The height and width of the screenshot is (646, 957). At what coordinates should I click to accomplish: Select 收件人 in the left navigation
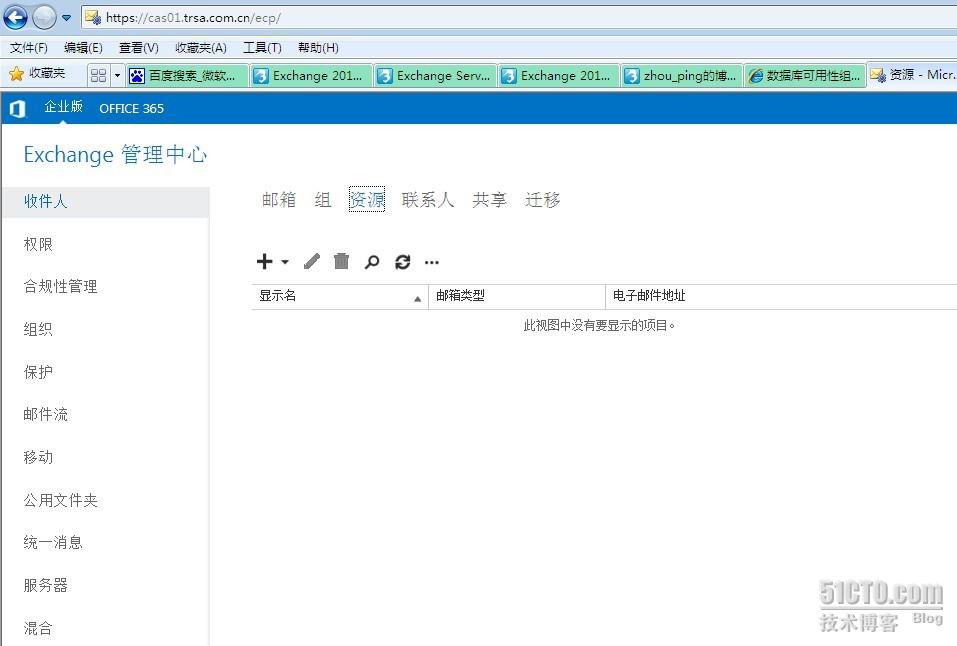coord(106,201)
